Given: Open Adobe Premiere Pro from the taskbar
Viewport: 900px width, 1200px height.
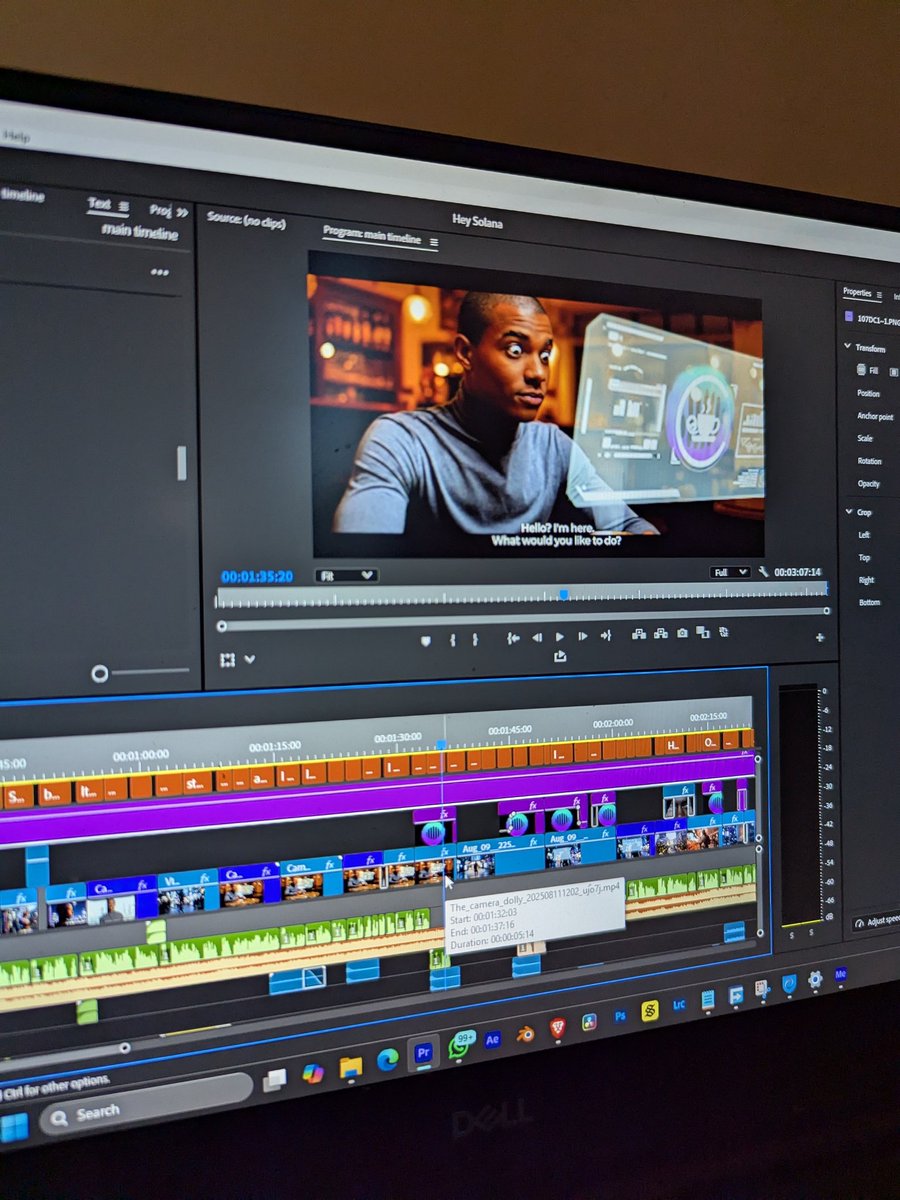Looking at the screenshot, I should click(423, 1052).
